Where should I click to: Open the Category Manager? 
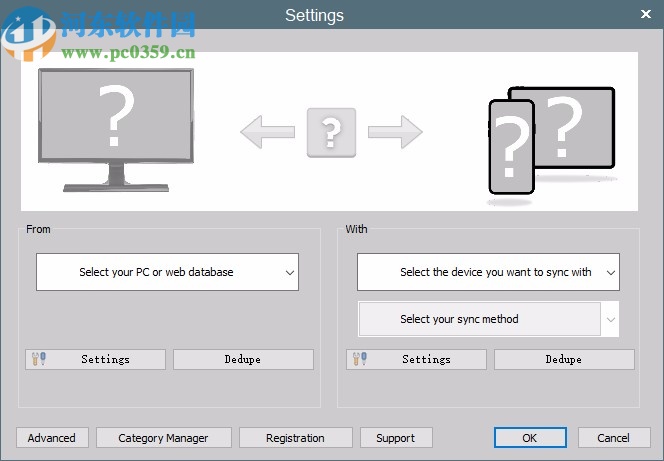164,438
